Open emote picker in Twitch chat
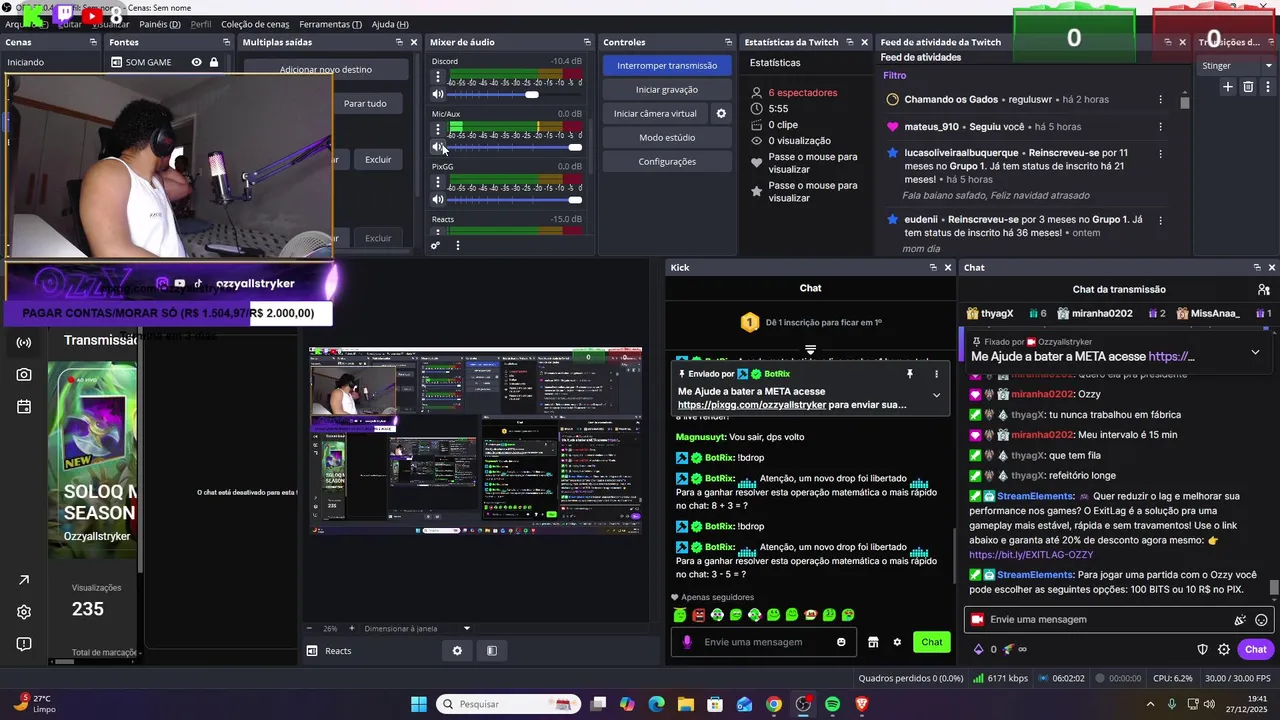The image size is (1280, 720). (x=1261, y=620)
